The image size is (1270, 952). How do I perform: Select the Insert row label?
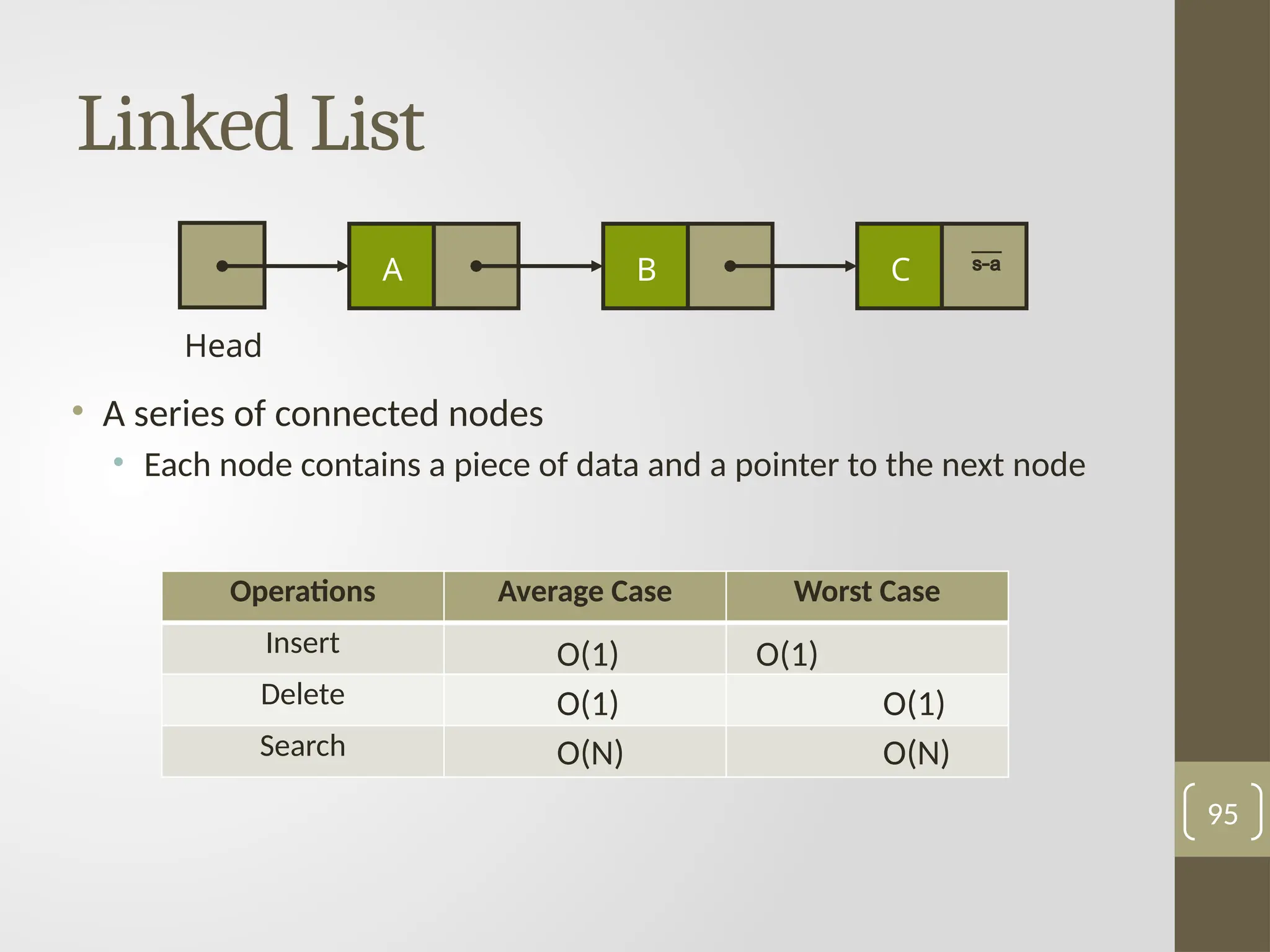point(303,645)
